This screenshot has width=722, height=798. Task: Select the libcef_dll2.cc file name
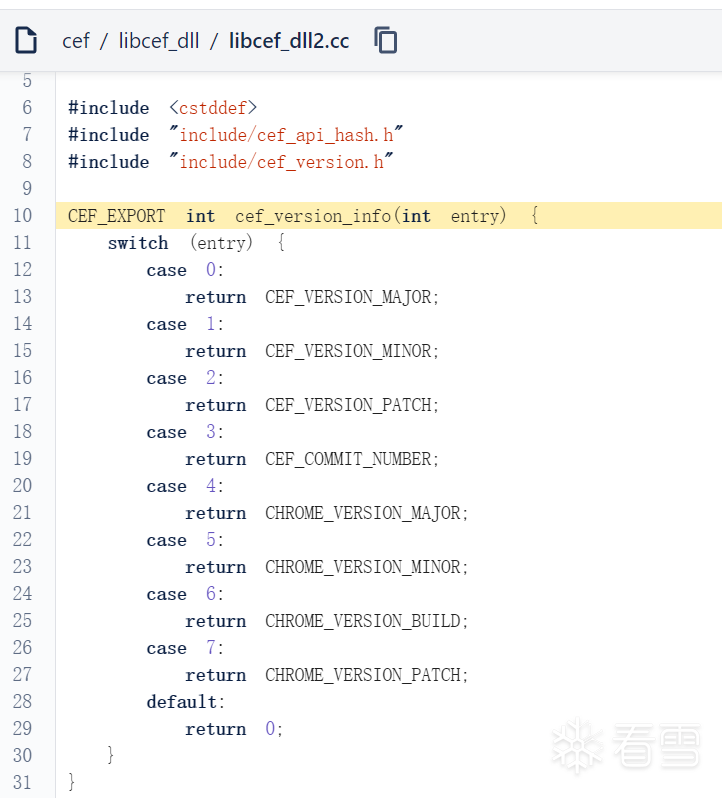click(289, 41)
